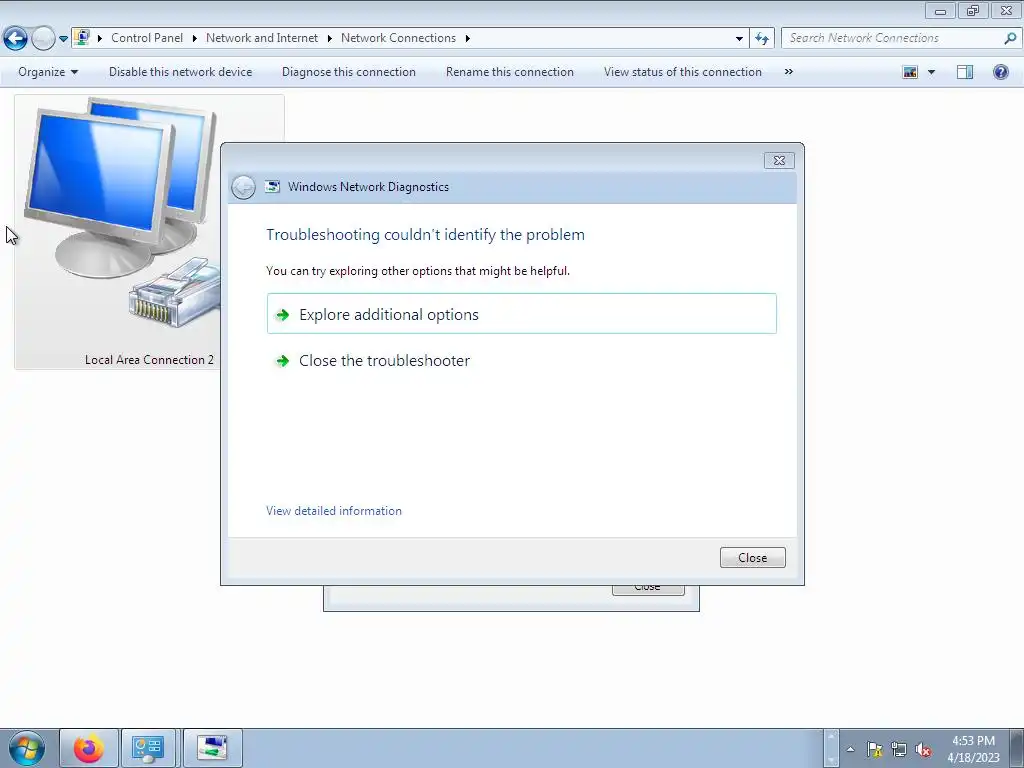1024x768 pixels.
Task: Select Control Panel in the breadcrumb
Action: click(x=147, y=38)
